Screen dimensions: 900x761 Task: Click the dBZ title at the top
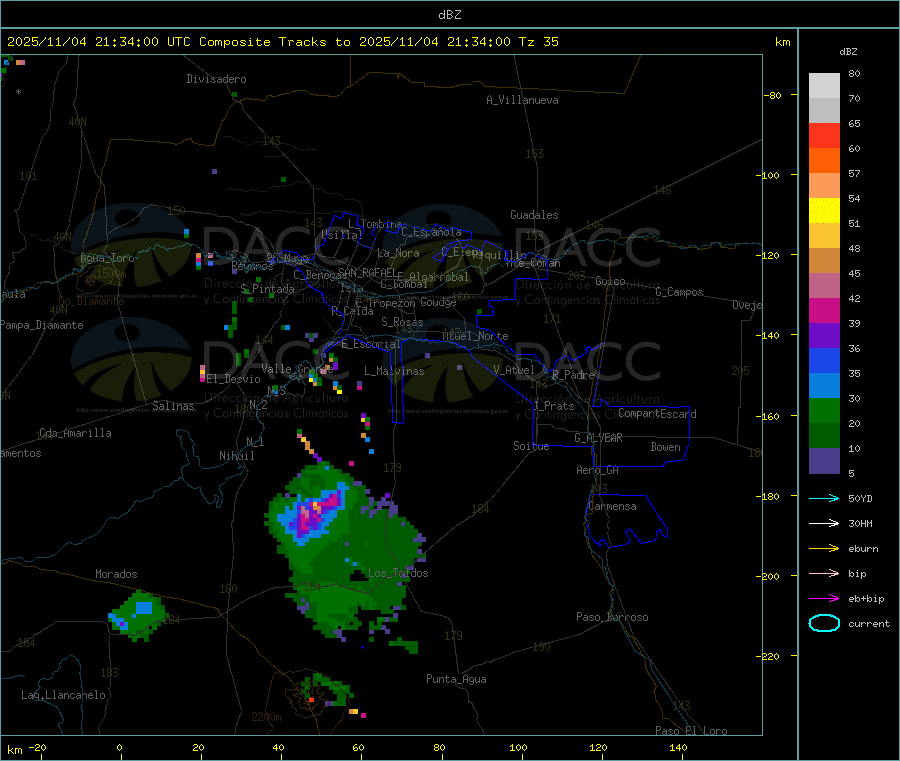click(450, 14)
